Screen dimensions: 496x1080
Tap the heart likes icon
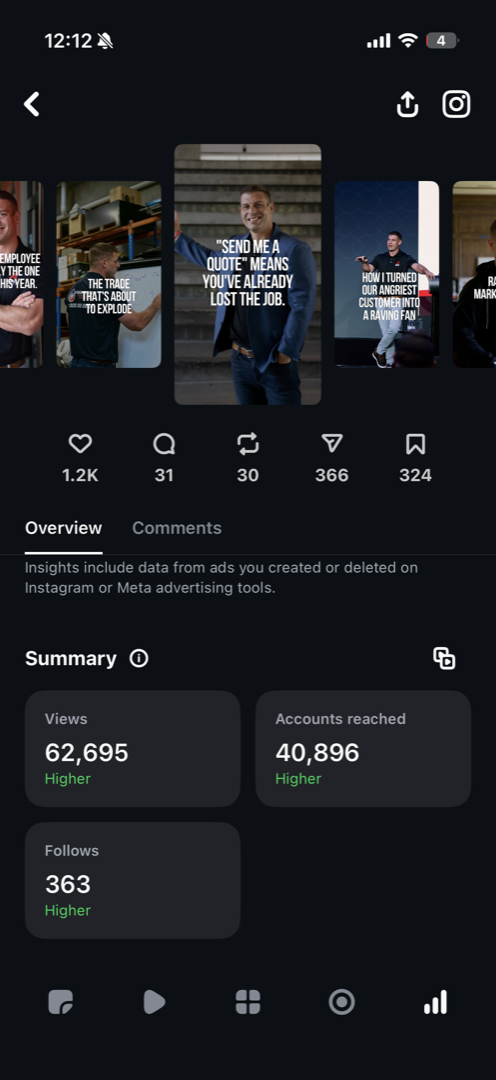click(x=81, y=444)
